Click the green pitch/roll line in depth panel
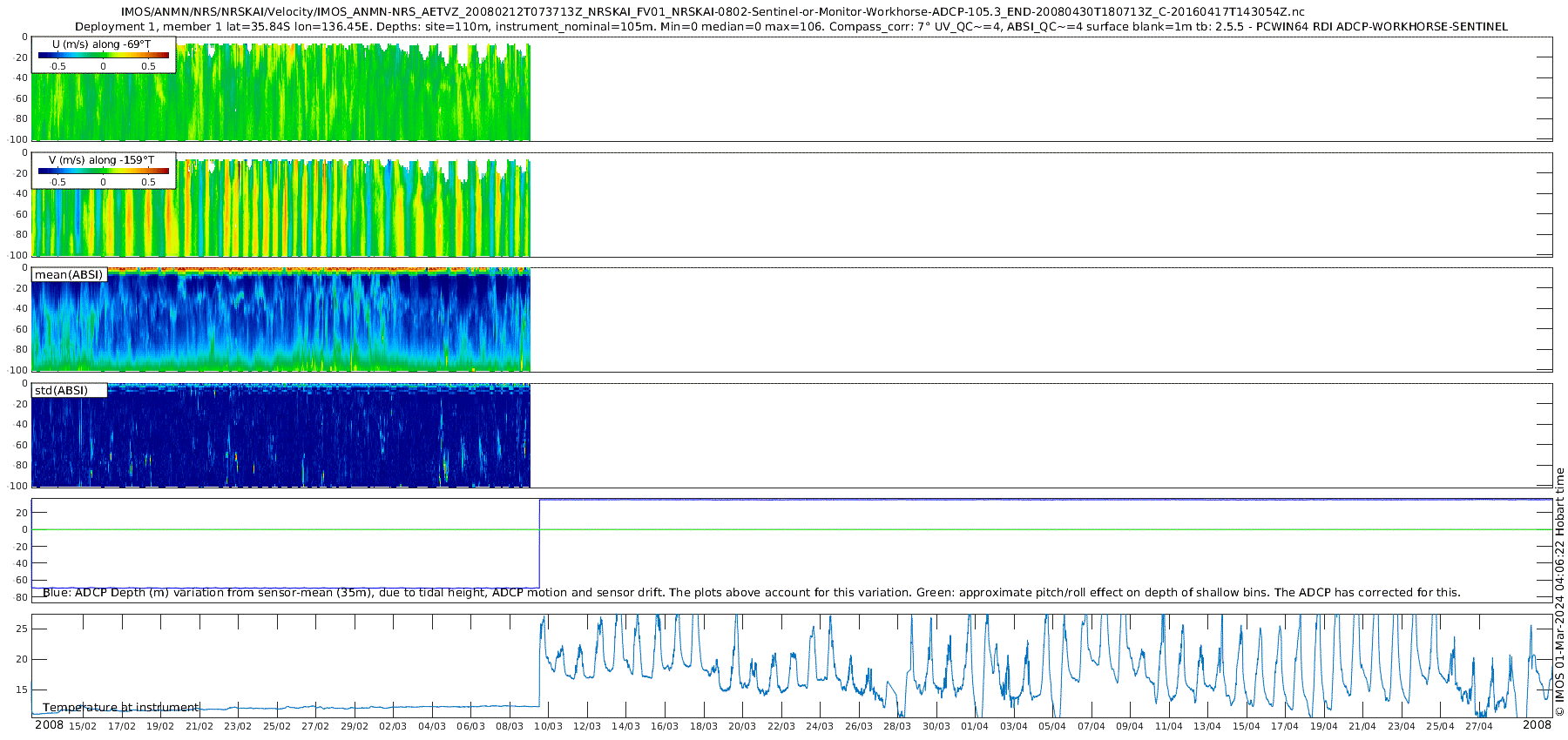Image resolution: width=1568 pixels, height=740 pixels. [792, 529]
